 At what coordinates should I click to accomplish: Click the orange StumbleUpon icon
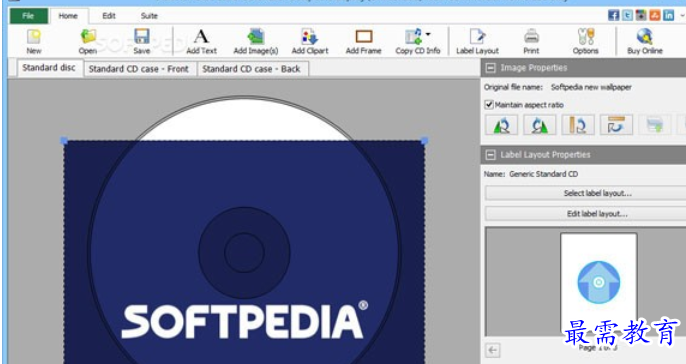click(654, 15)
